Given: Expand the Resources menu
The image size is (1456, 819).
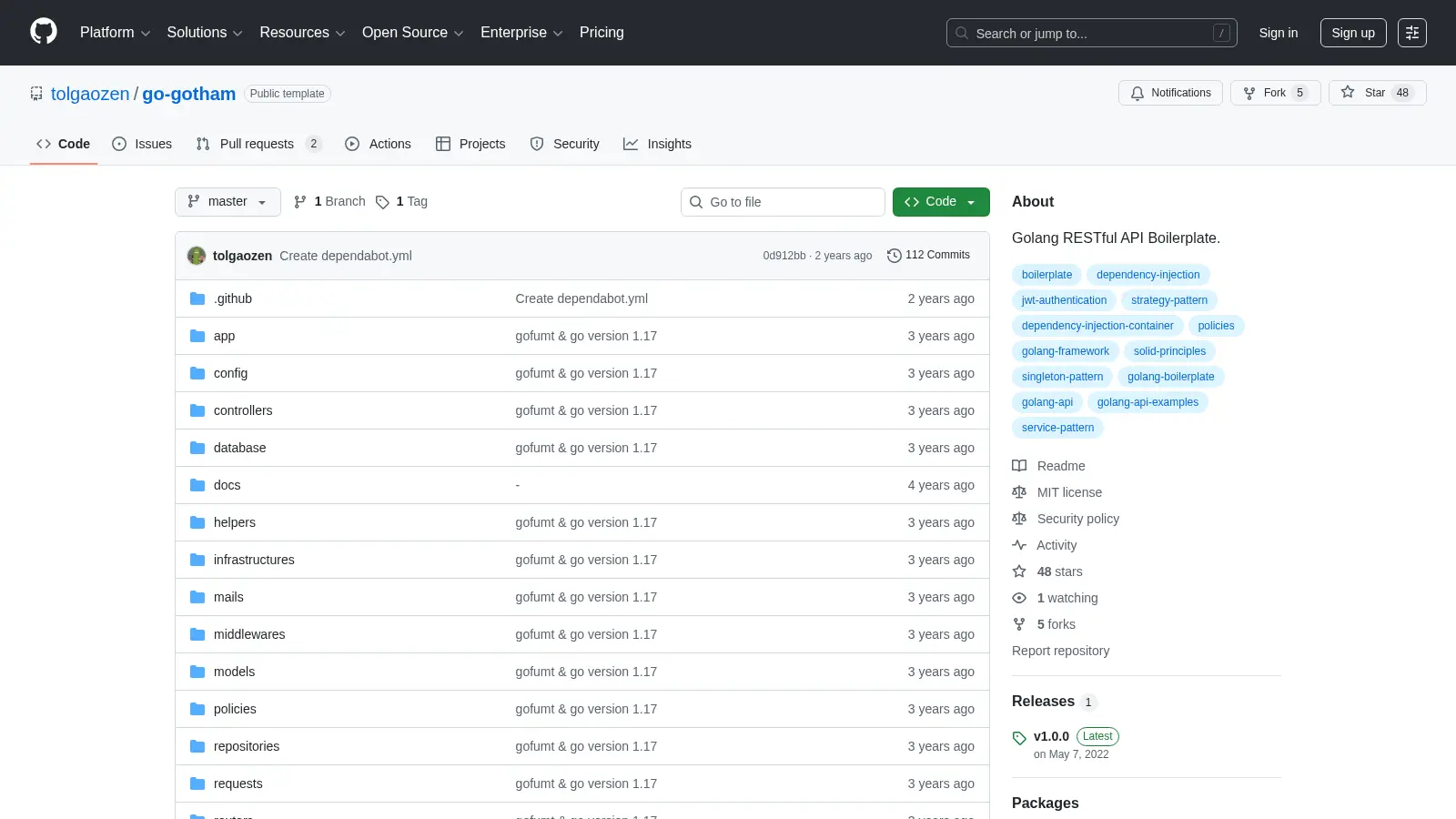Looking at the screenshot, I should pos(302,33).
